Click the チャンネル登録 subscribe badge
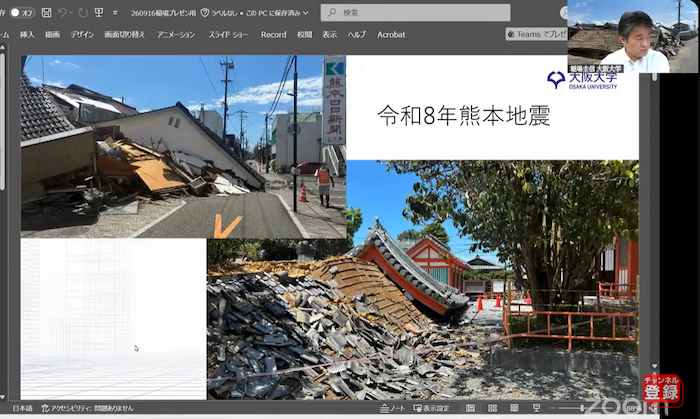This screenshot has width=700, height=419. (x=662, y=390)
